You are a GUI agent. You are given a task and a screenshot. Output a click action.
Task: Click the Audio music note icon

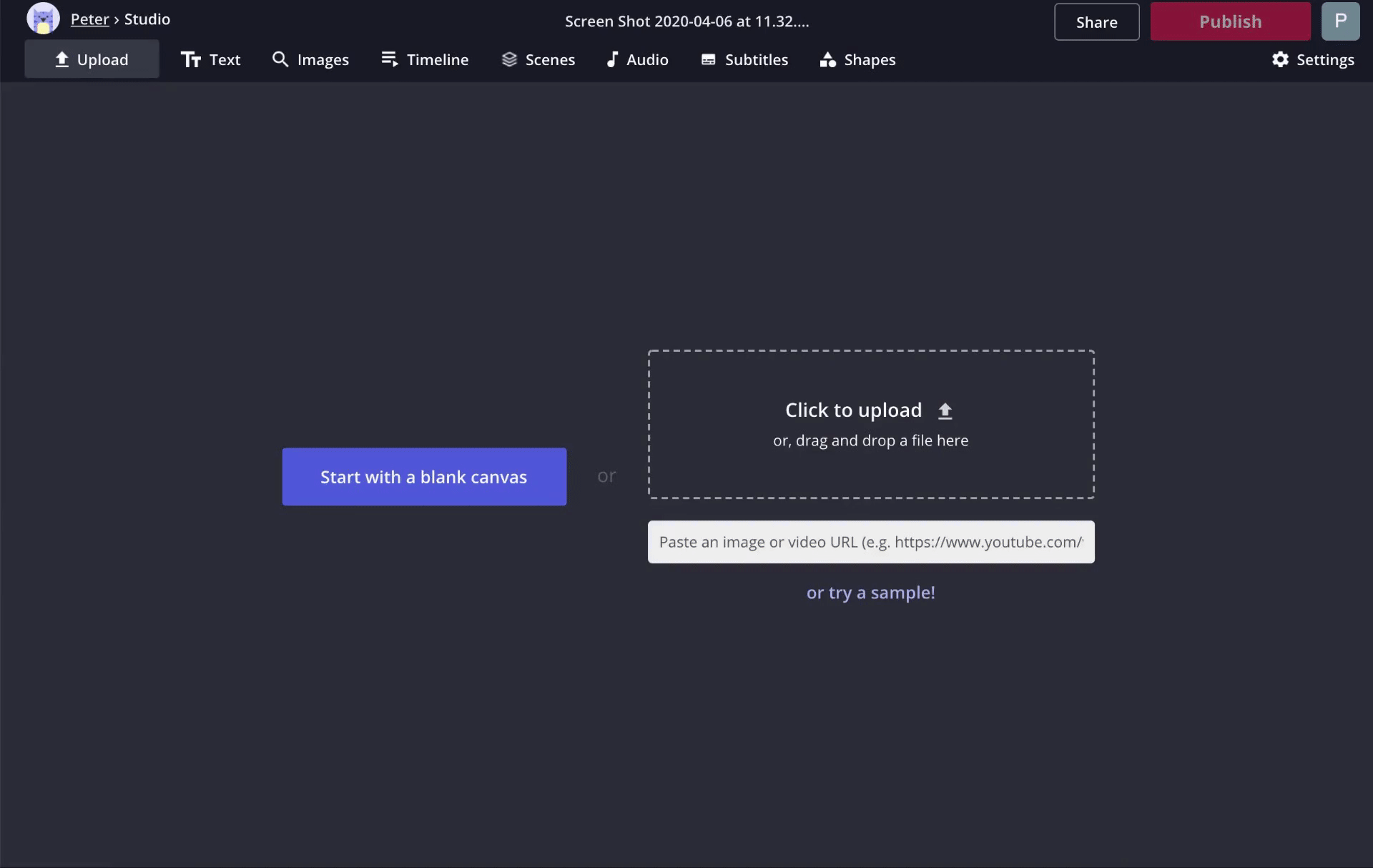tap(612, 59)
